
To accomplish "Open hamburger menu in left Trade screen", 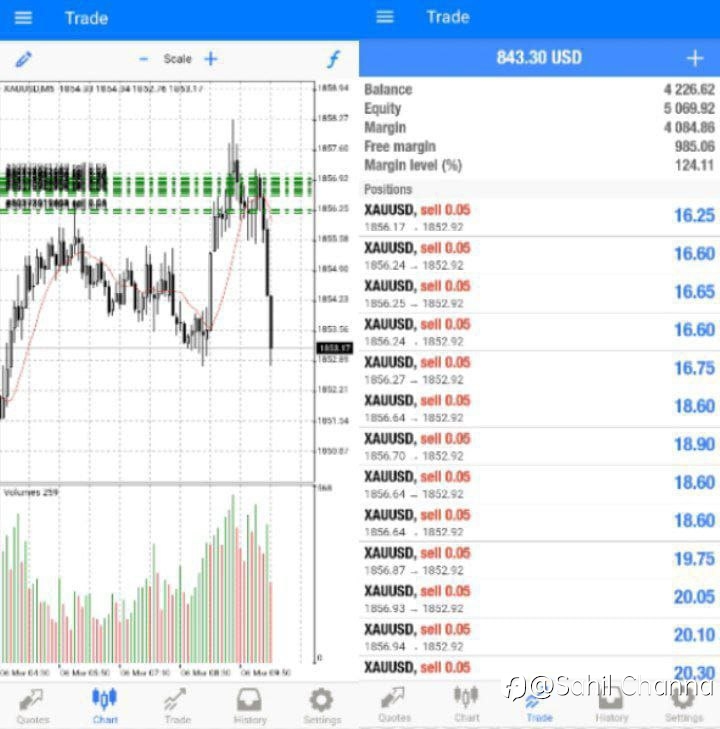I will 23,18.
